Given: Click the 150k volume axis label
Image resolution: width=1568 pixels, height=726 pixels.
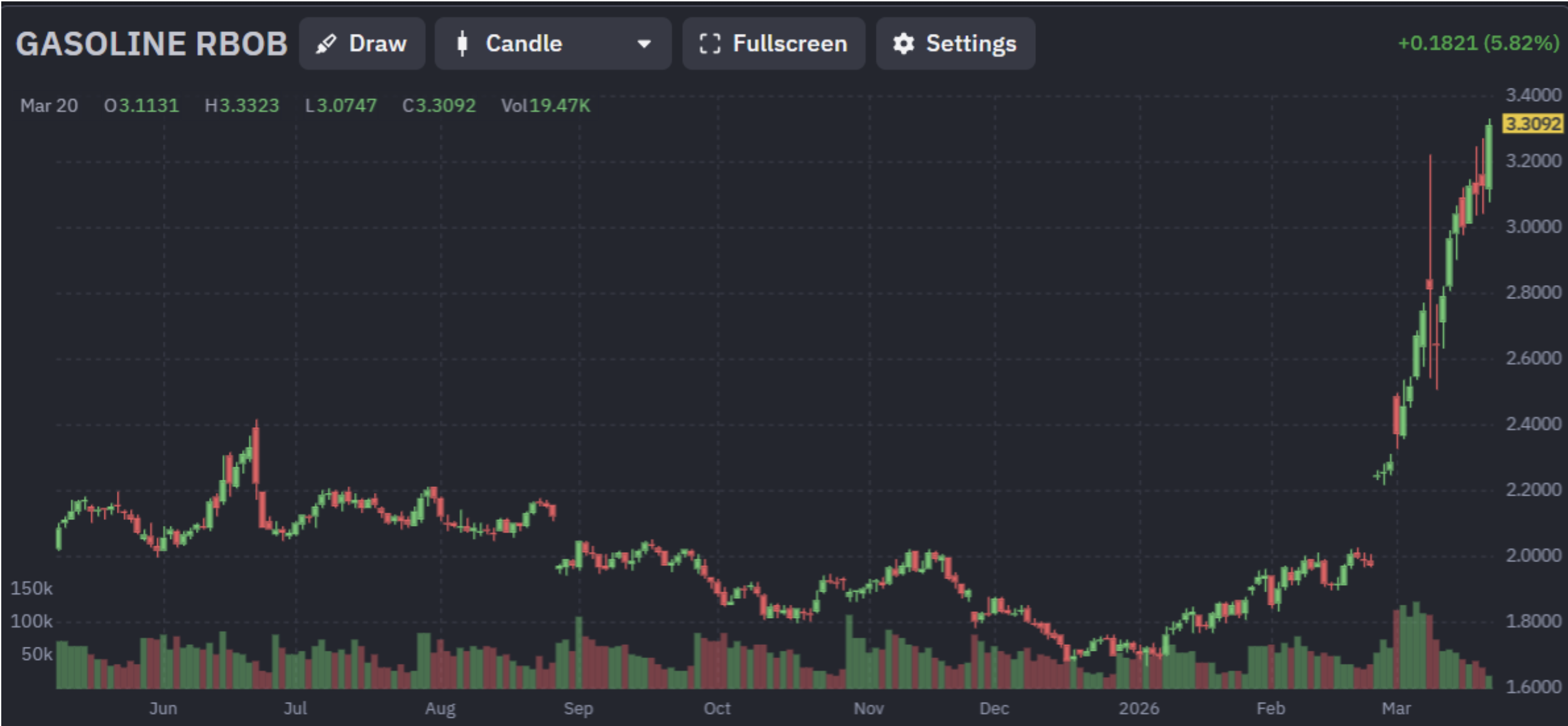Looking at the screenshot, I should pyautogui.click(x=31, y=588).
